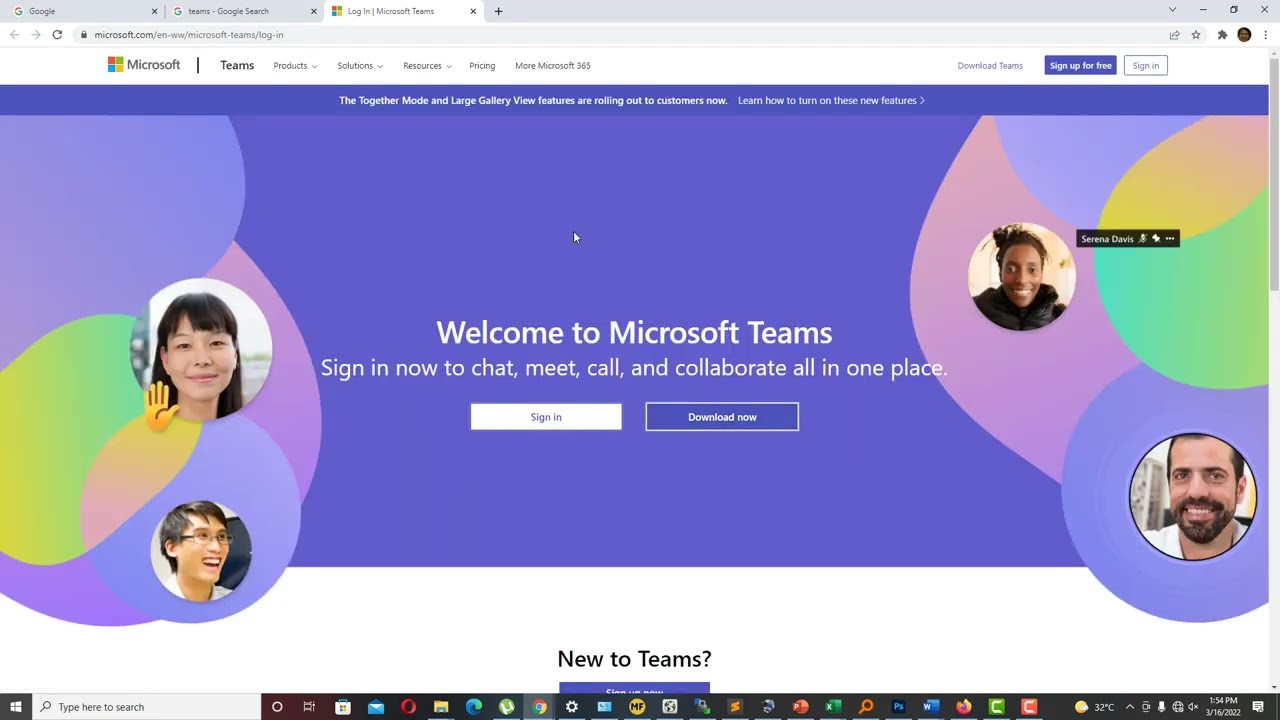
Task: Open Task View on taskbar
Action: [x=309, y=707]
